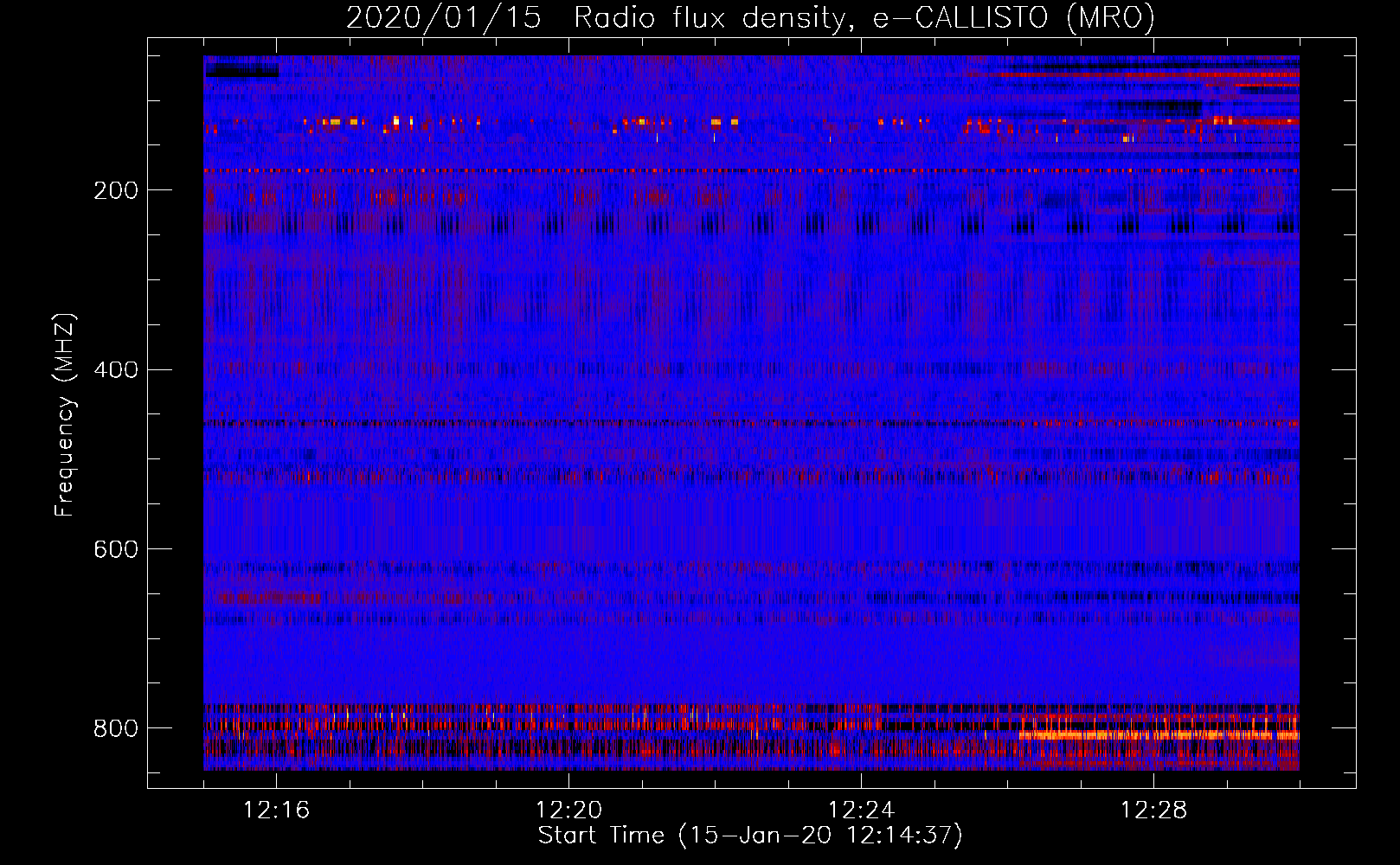Click the plot title '2020/01/15 Radio flux density, e-CALLISTO (MRO)'

(750, 17)
